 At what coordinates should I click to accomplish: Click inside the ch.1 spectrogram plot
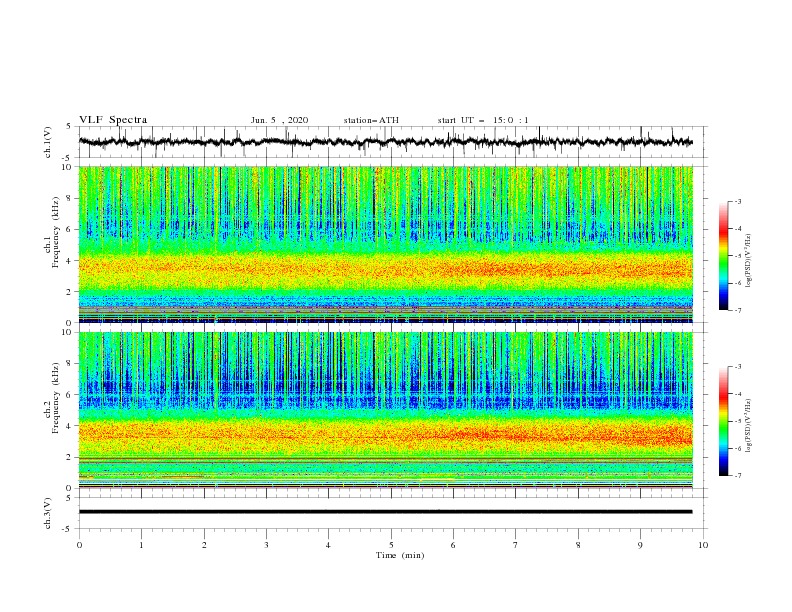386,244
